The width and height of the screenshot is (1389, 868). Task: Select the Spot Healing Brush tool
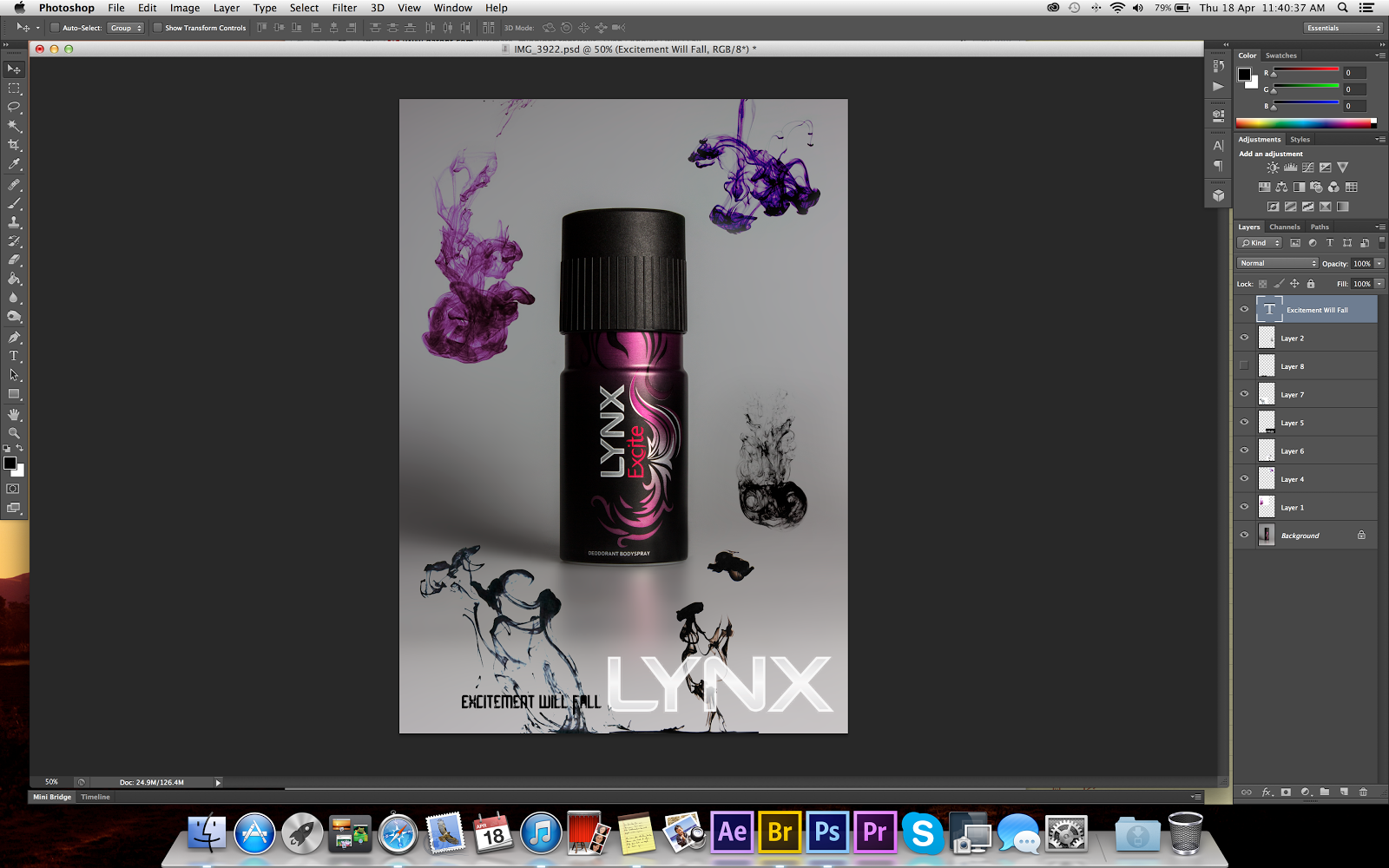tap(14, 185)
